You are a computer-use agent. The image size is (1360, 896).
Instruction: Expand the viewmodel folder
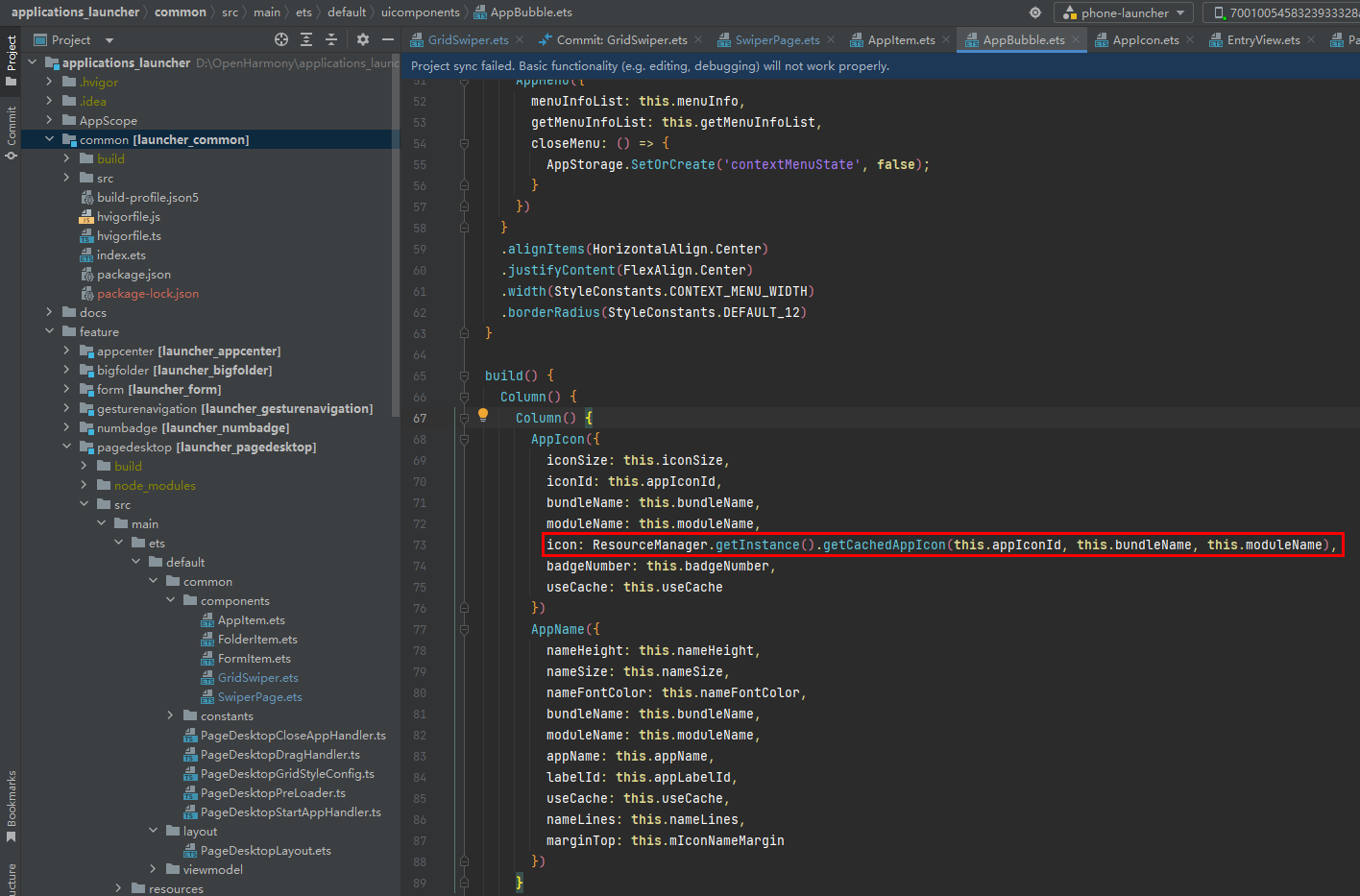153,869
